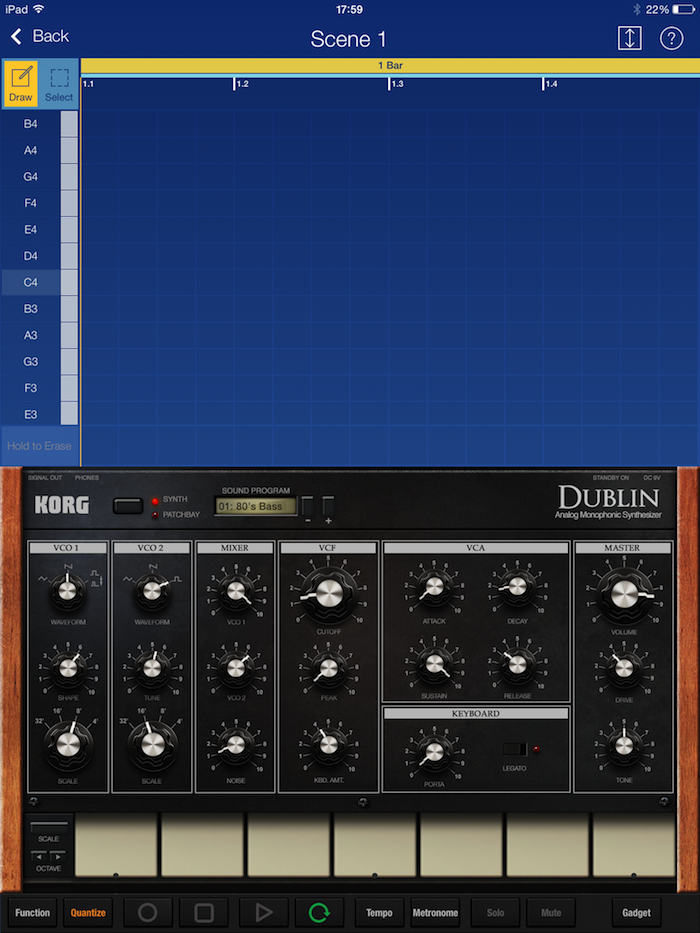
Task: Hold to Erase button
Action: (39, 446)
